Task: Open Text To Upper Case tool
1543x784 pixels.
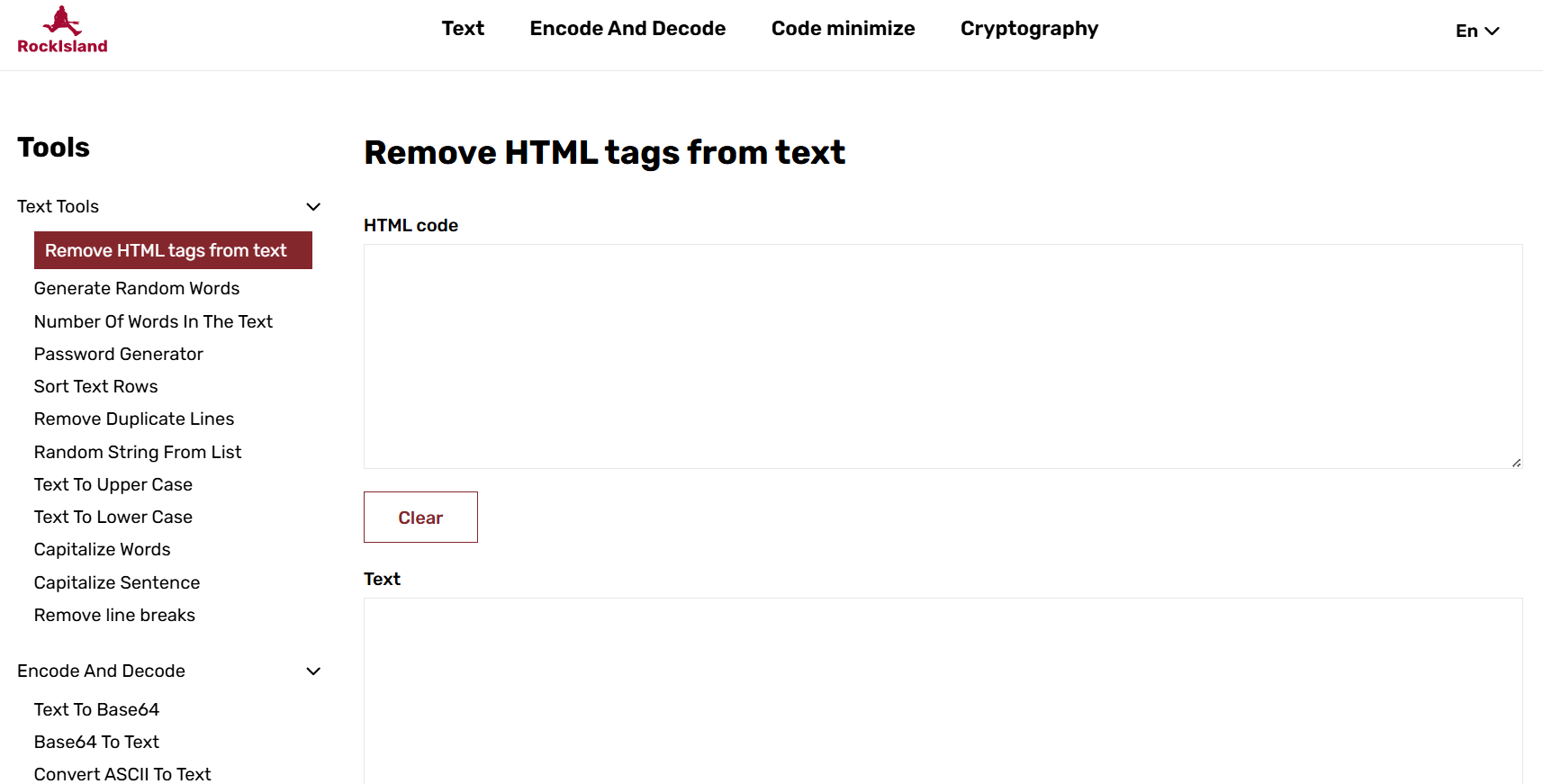Action: [x=113, y=484]
